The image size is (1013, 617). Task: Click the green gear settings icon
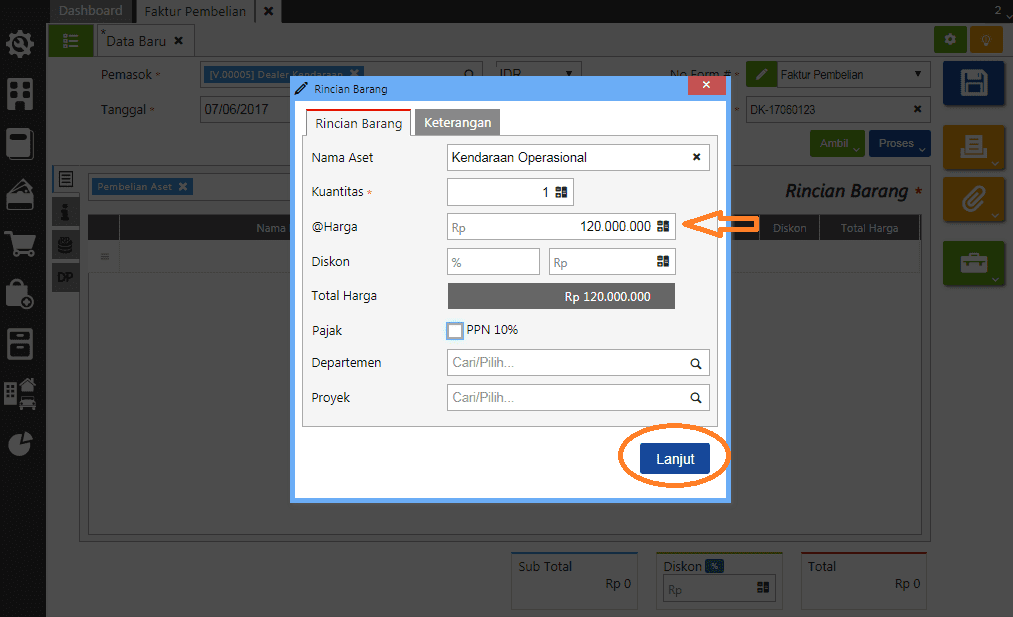click(x=949, y=39)
